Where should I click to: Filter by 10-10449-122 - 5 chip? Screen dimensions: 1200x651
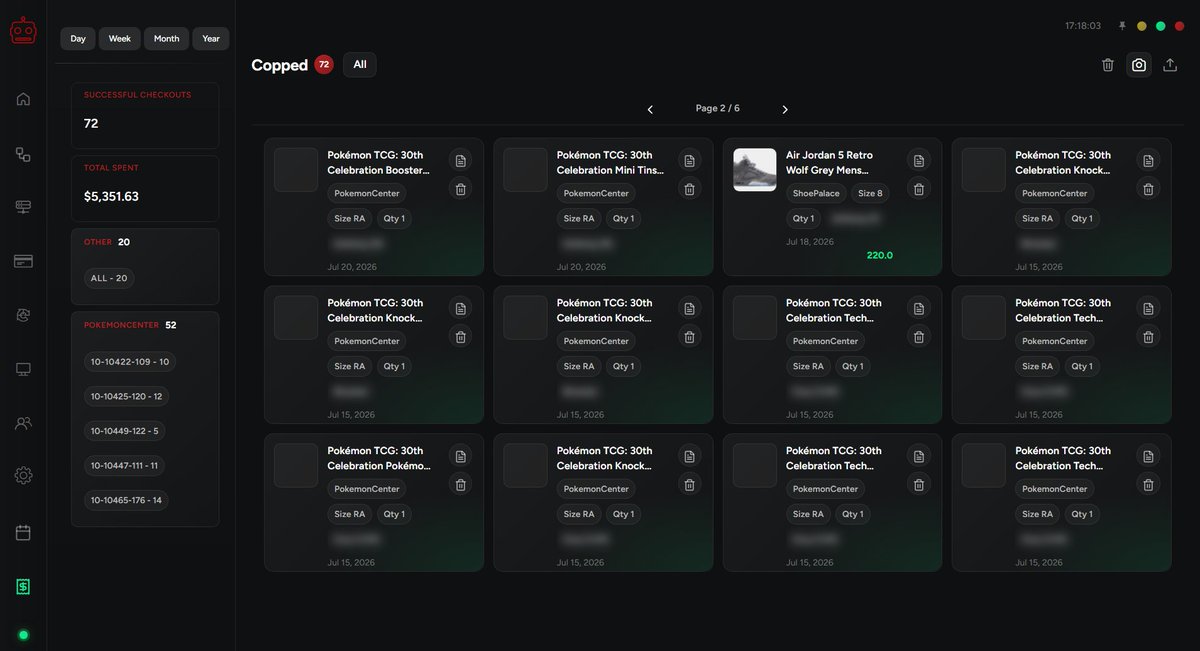125,431
